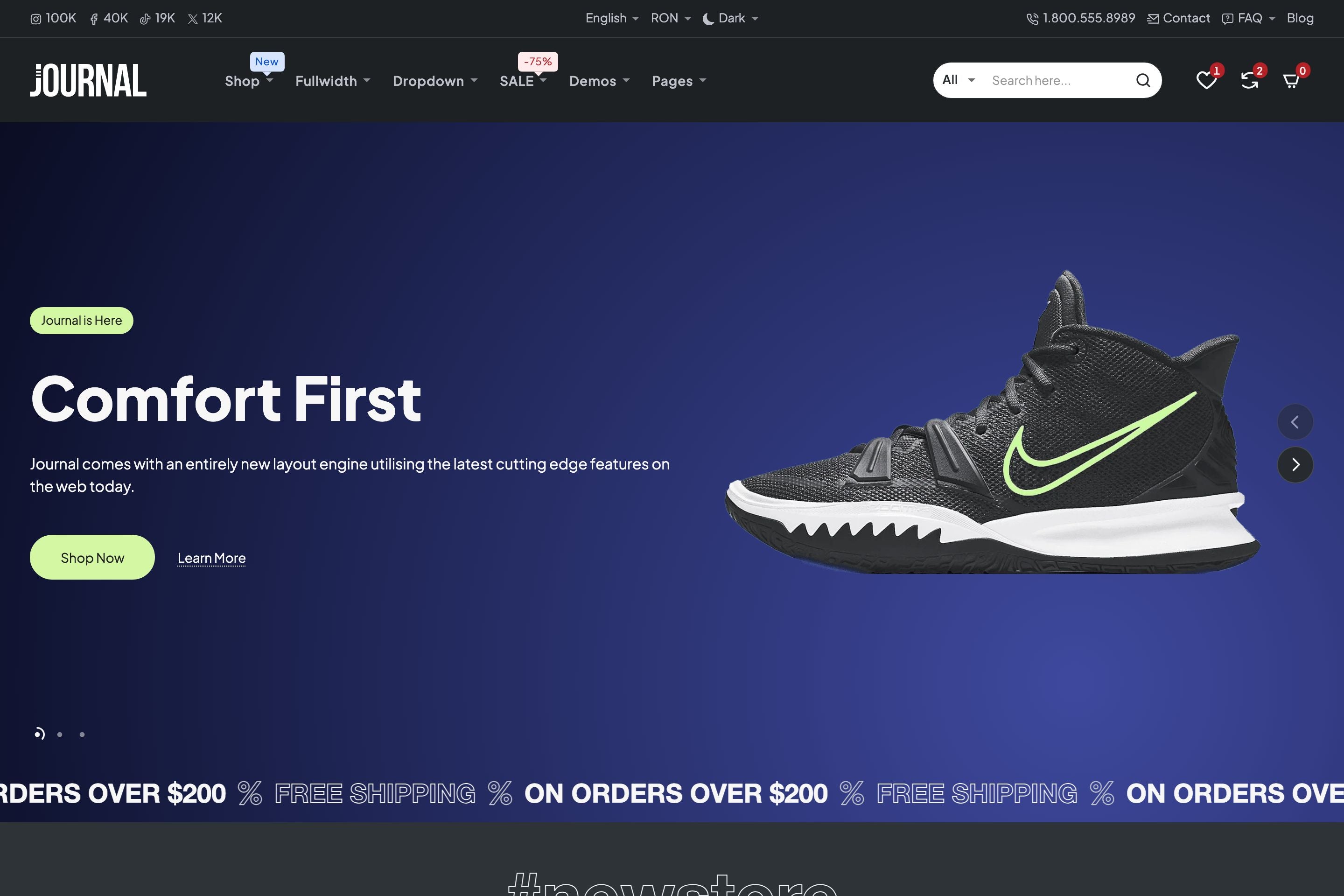Open the Shop menu

point(249,81)
